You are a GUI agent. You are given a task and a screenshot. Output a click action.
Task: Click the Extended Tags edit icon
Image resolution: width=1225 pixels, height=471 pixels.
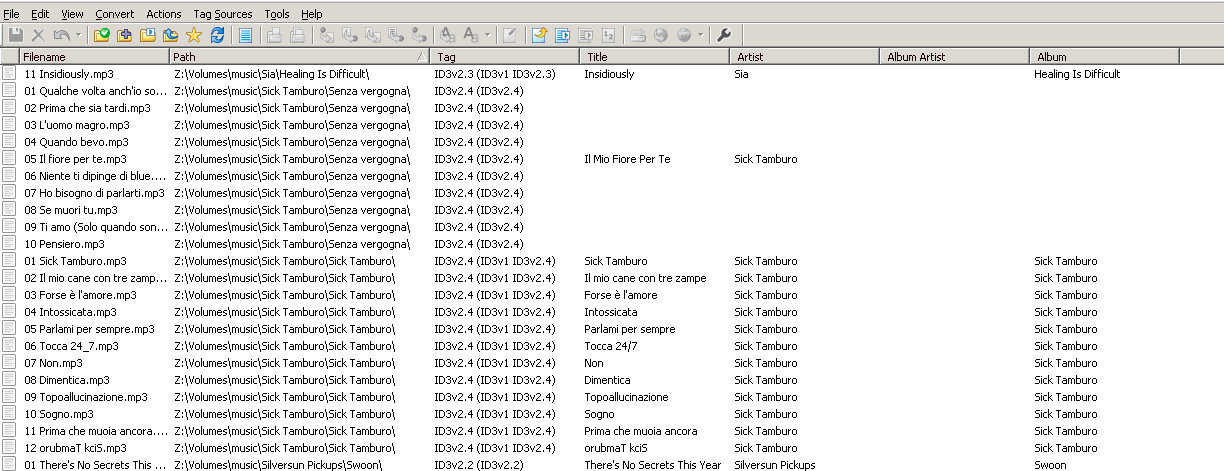pyautogui.click(x=509, y=35)
